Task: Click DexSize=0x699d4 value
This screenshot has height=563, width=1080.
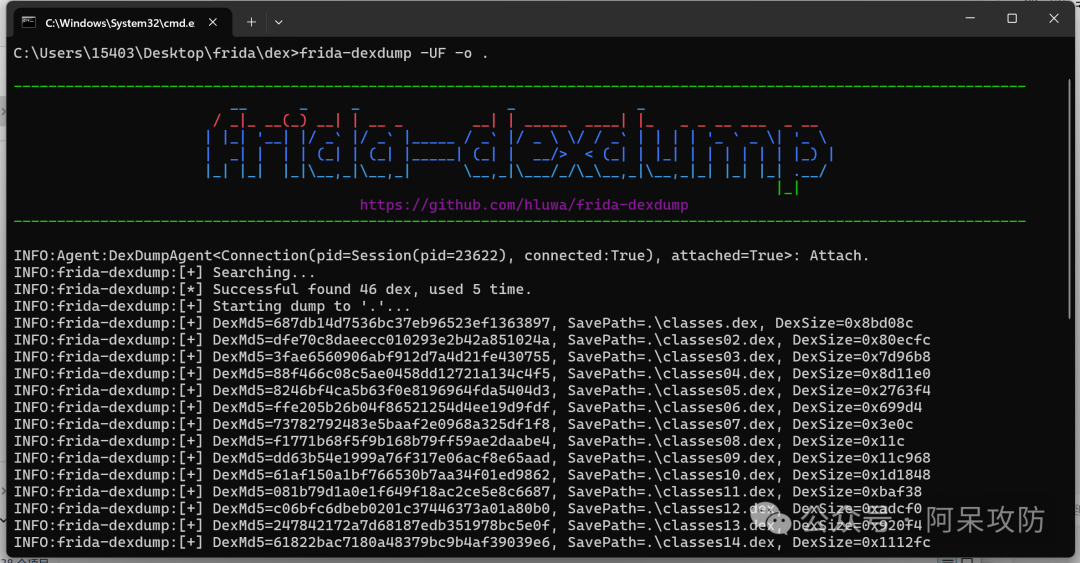Action: pos(857,407)
